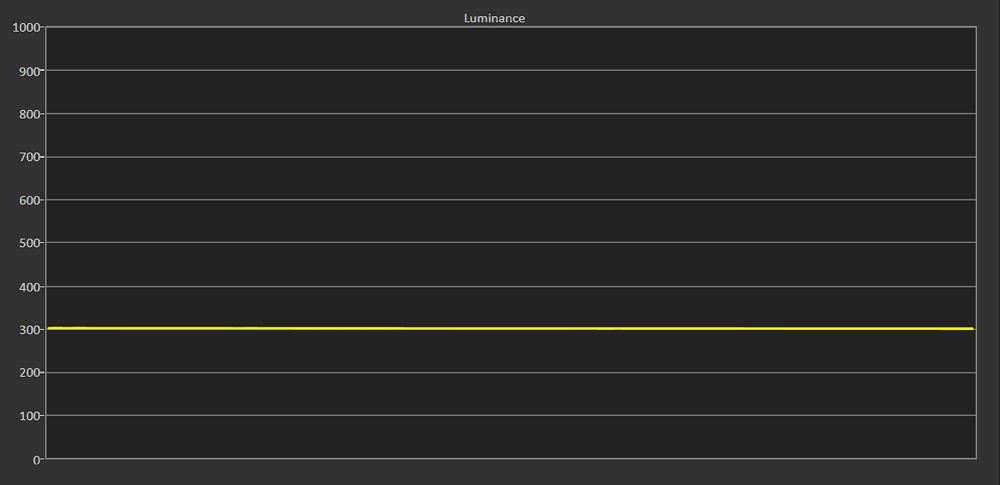
Task: Select the 300 y-axis label
Action: 29,330
